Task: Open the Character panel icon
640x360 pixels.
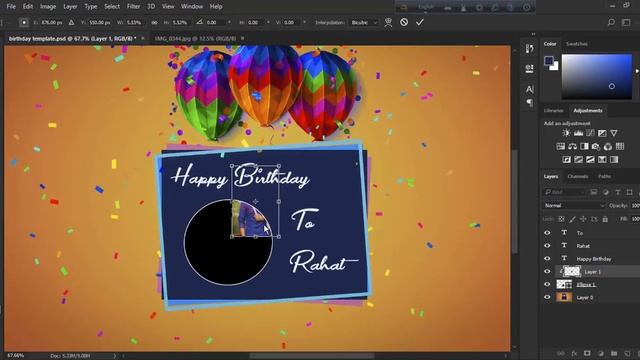Action: point(529,89)
